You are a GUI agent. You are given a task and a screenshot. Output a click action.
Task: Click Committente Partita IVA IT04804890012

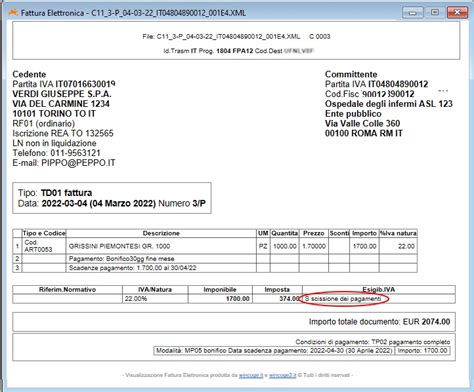click(x=376, y=84)
